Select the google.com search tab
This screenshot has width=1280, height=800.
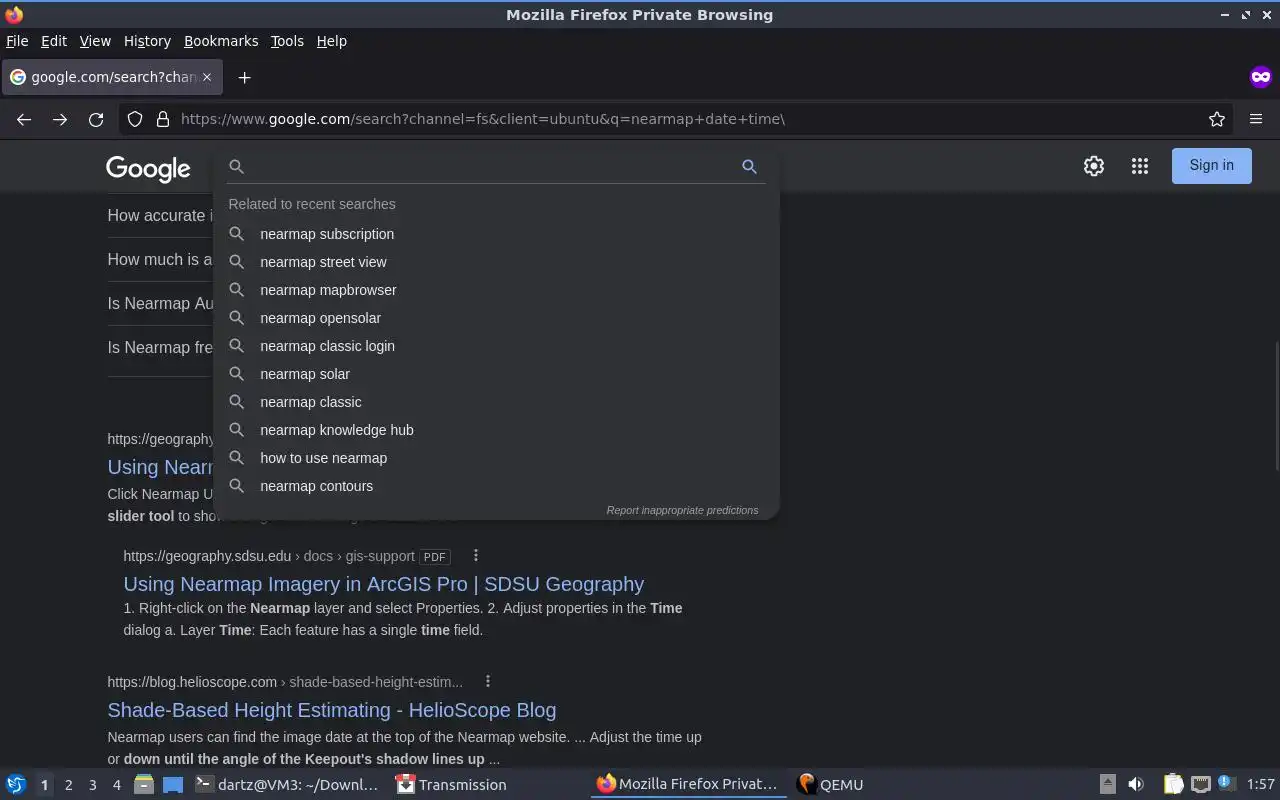coord(112,77)
